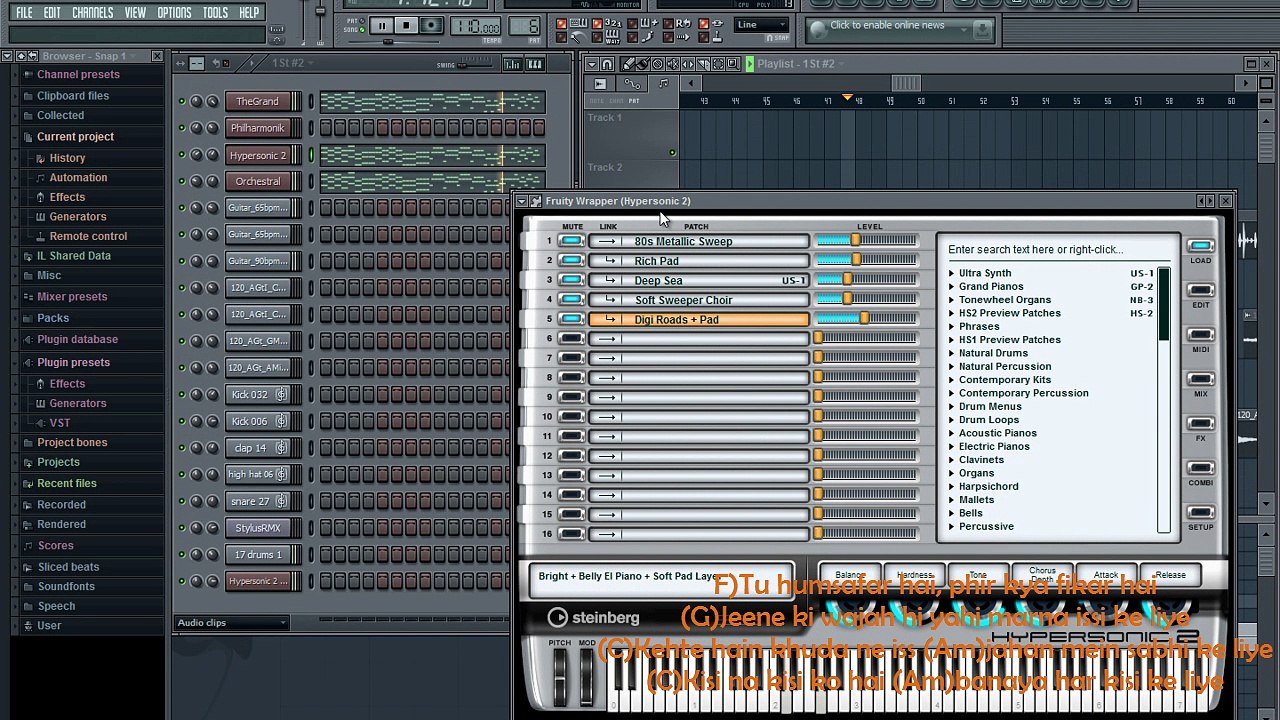Viewport: 1280px width, 720px height.
Task: Click the step sequencer keyboard editor icon
Action: [535, 64]
